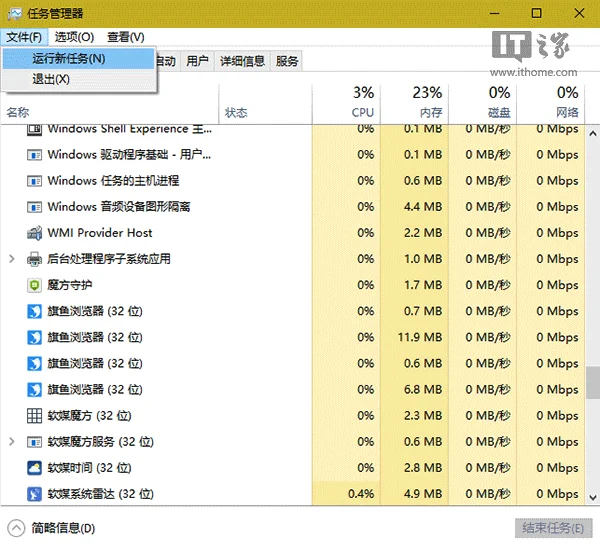Choose 退出(X) from the File menu

[79, 79]
